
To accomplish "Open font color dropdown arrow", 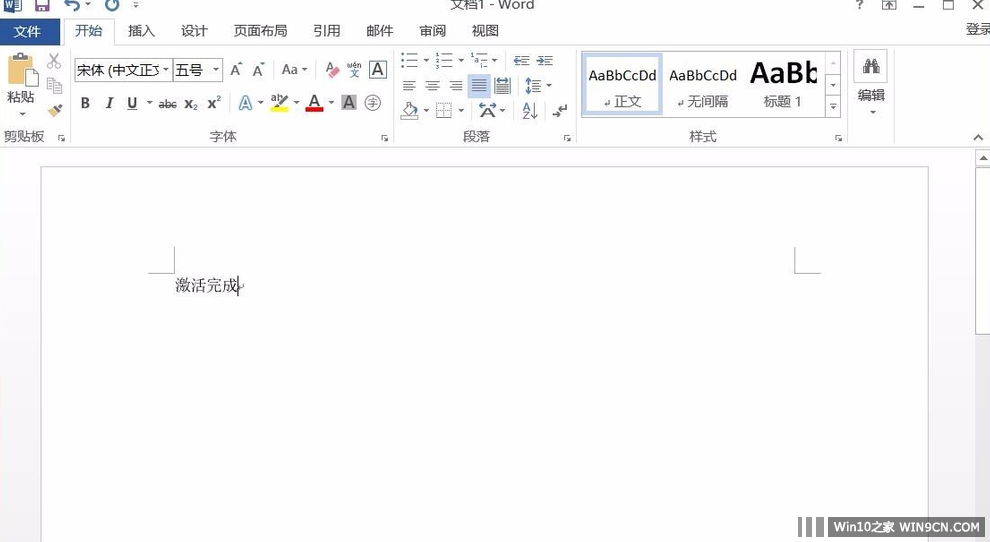I will click(x=331, y=102).
